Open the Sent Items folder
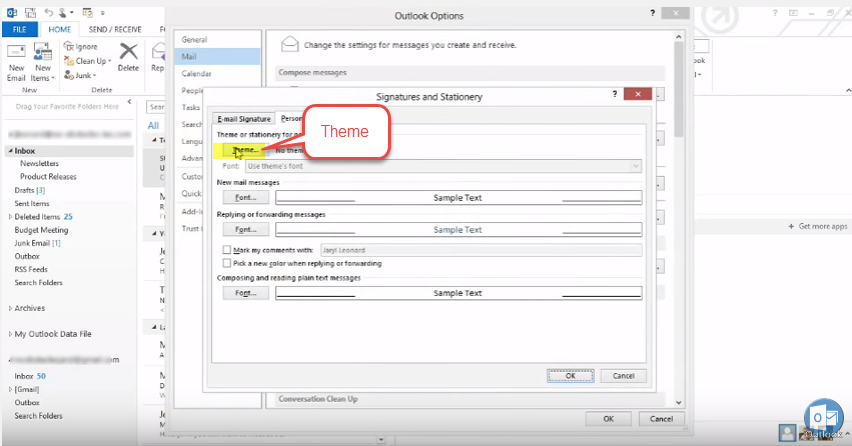 pos(32,203)
